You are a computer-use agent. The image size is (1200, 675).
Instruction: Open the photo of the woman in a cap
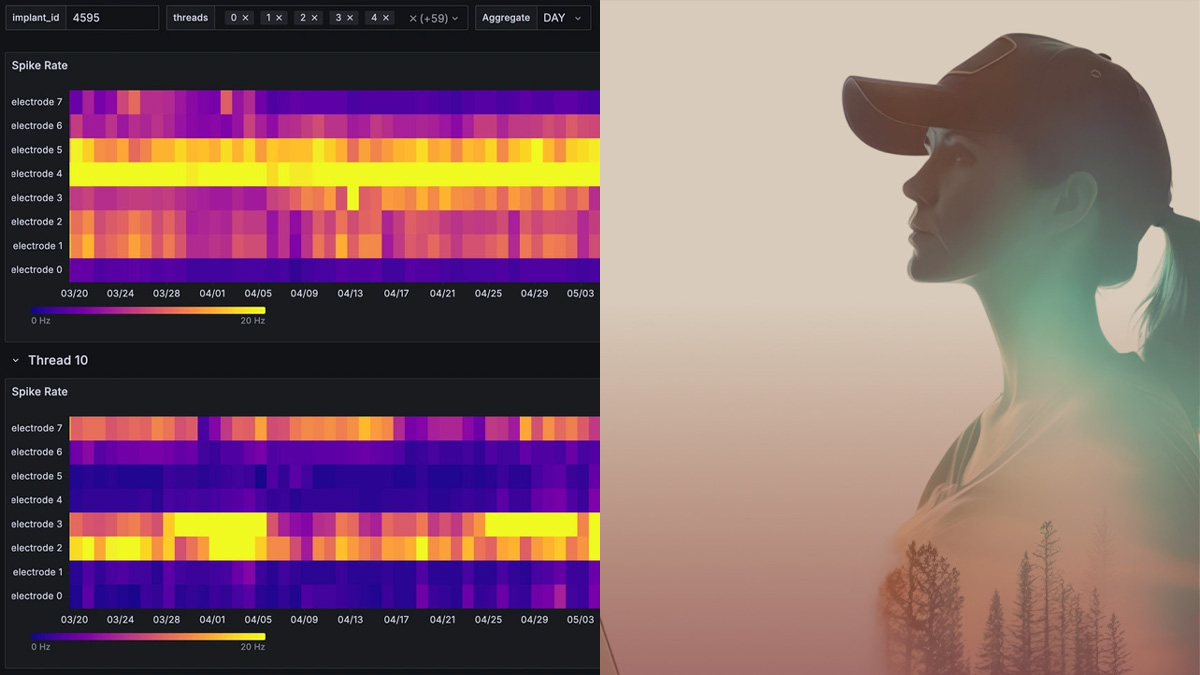click(x=900, y=337)
